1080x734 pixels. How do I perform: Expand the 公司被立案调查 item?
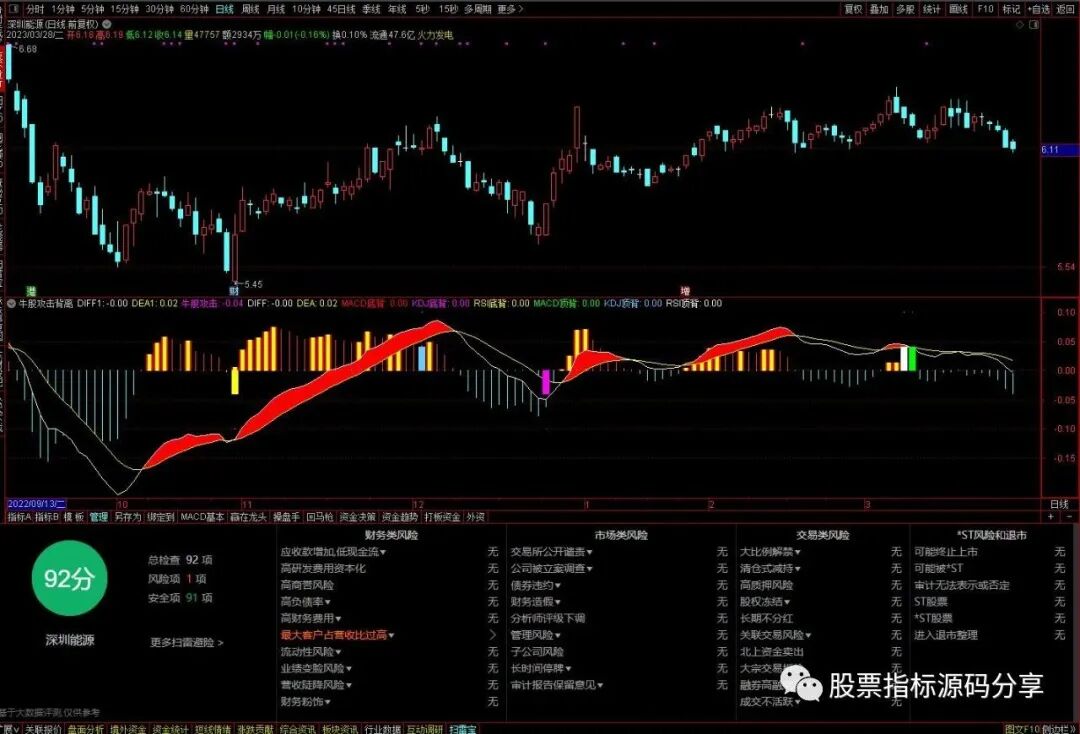pos(552,568)
